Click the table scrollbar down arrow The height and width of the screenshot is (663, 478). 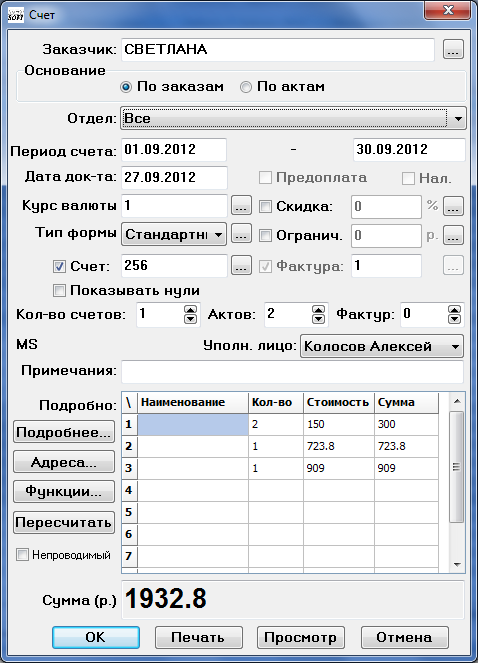point(457,564)
